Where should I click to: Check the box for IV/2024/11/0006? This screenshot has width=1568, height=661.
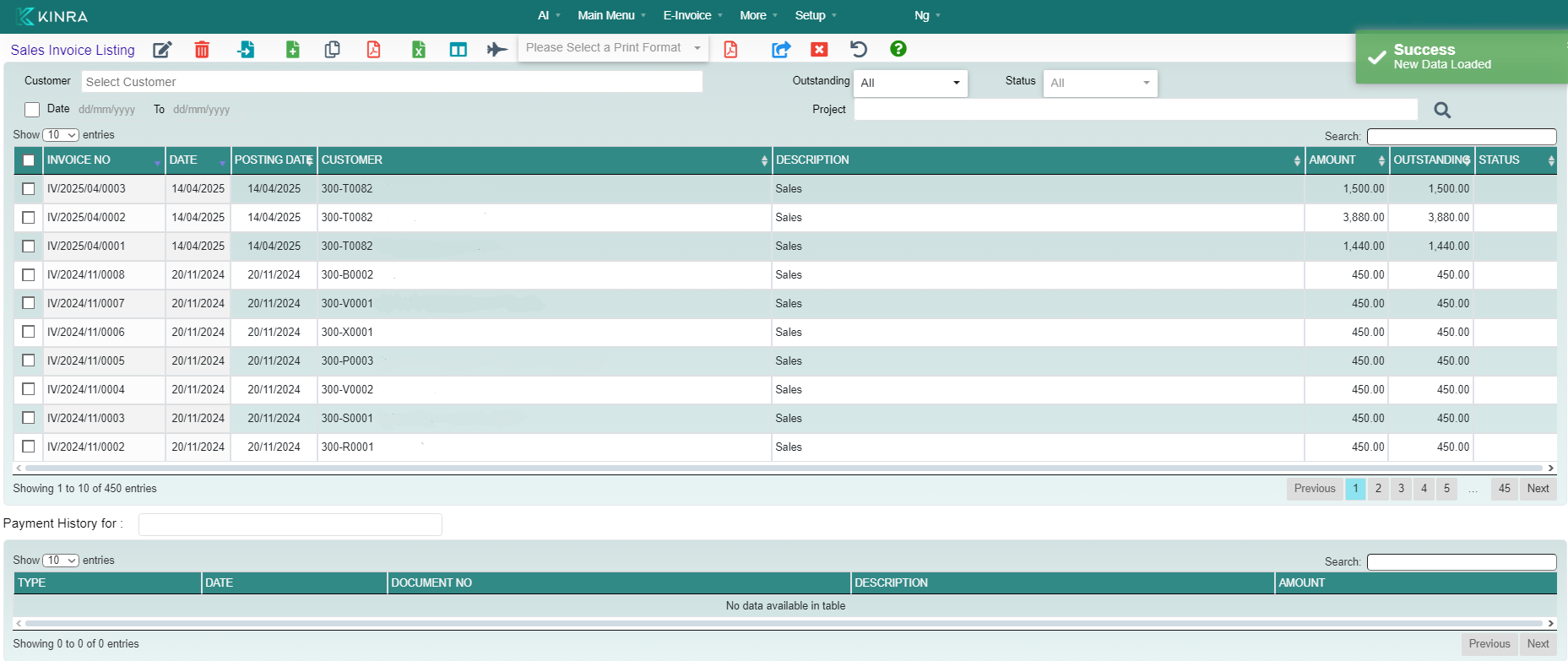[29, 332]
